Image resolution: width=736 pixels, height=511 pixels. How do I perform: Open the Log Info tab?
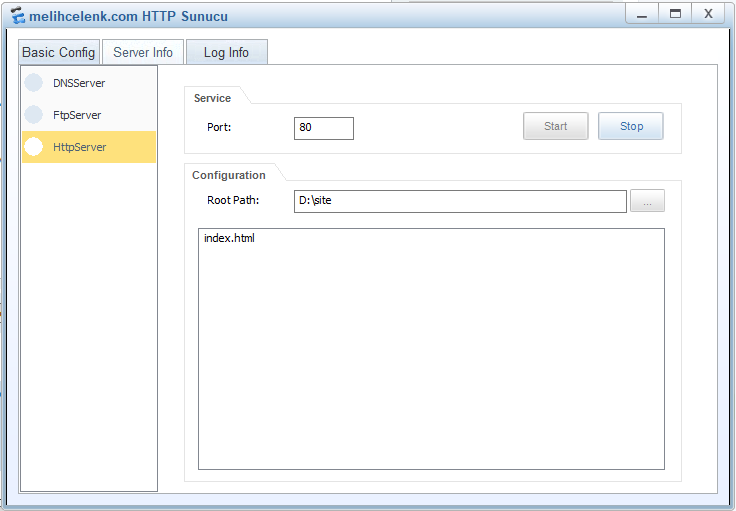[226, 52]
